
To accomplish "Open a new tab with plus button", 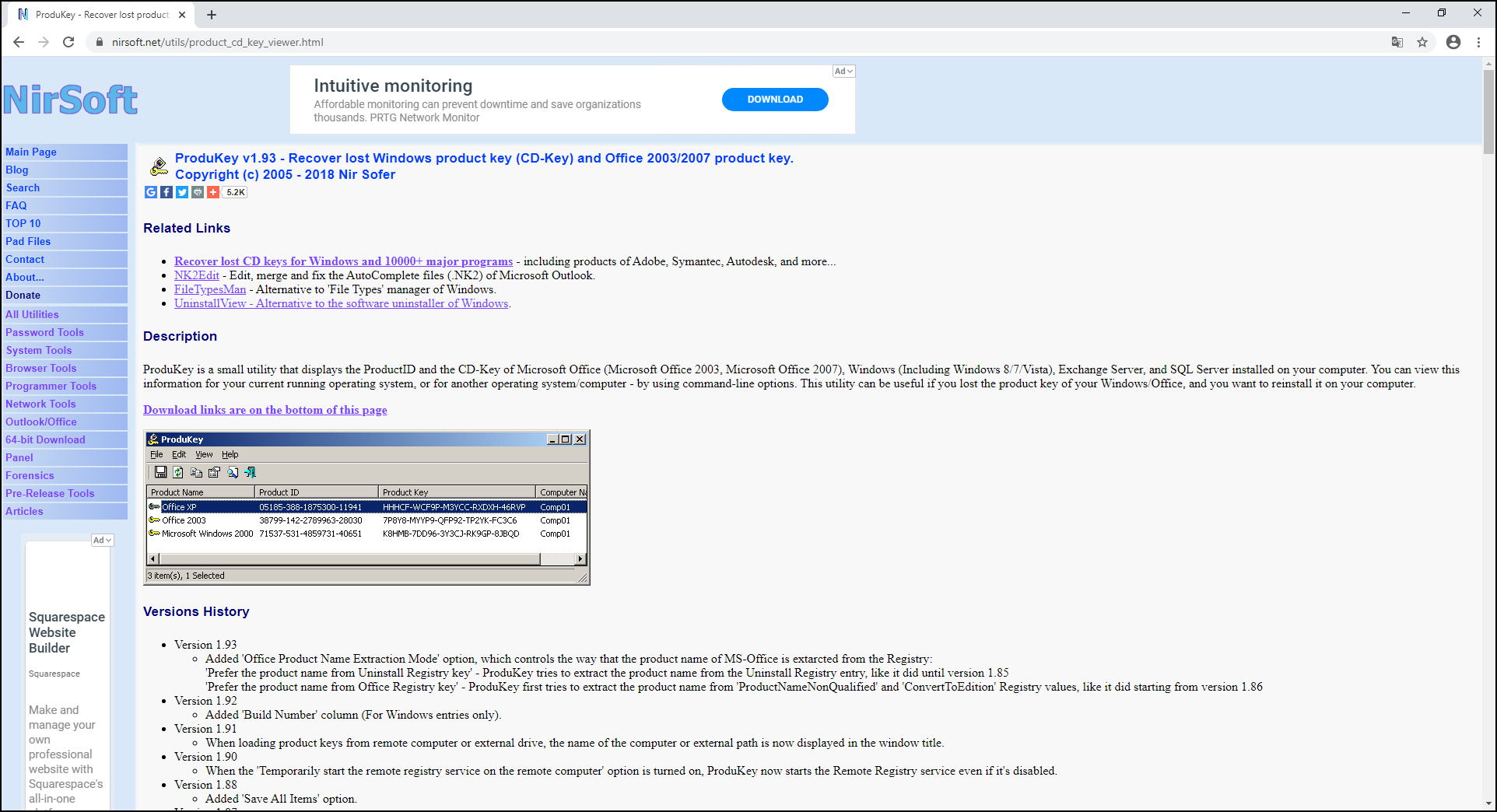I will click(212, 15).
